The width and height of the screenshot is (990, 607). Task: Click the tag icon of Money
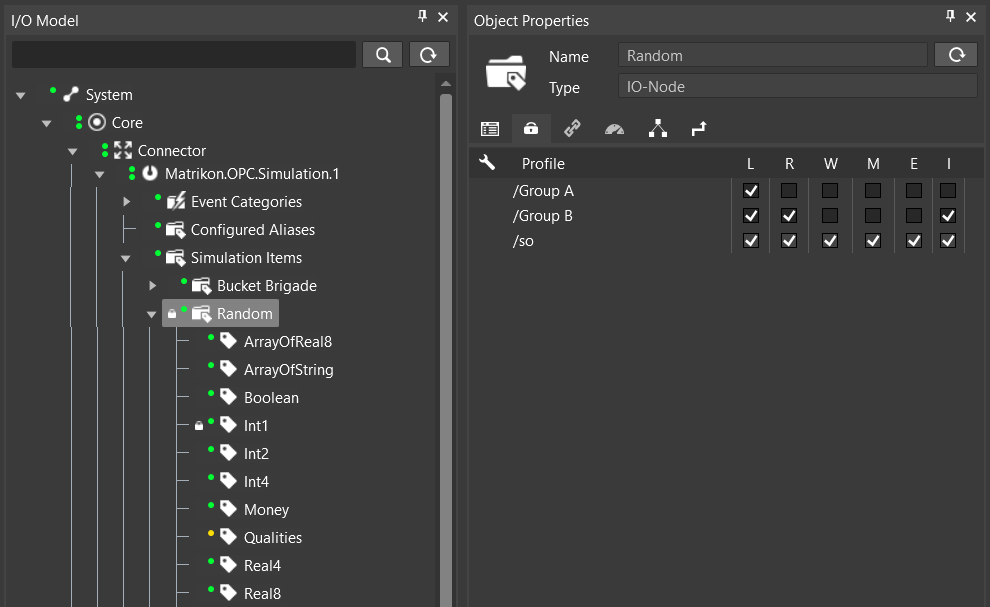tap(228, 508)
